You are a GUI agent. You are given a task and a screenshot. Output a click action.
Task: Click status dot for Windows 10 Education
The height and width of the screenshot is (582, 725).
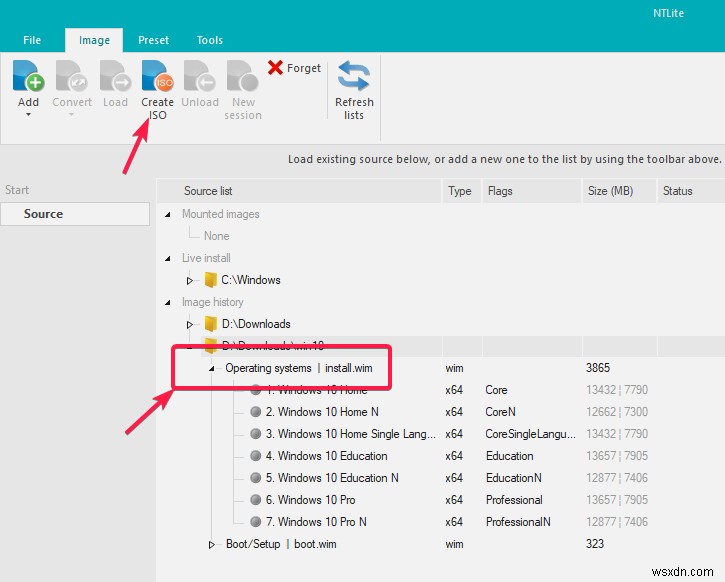click(255, 455)
